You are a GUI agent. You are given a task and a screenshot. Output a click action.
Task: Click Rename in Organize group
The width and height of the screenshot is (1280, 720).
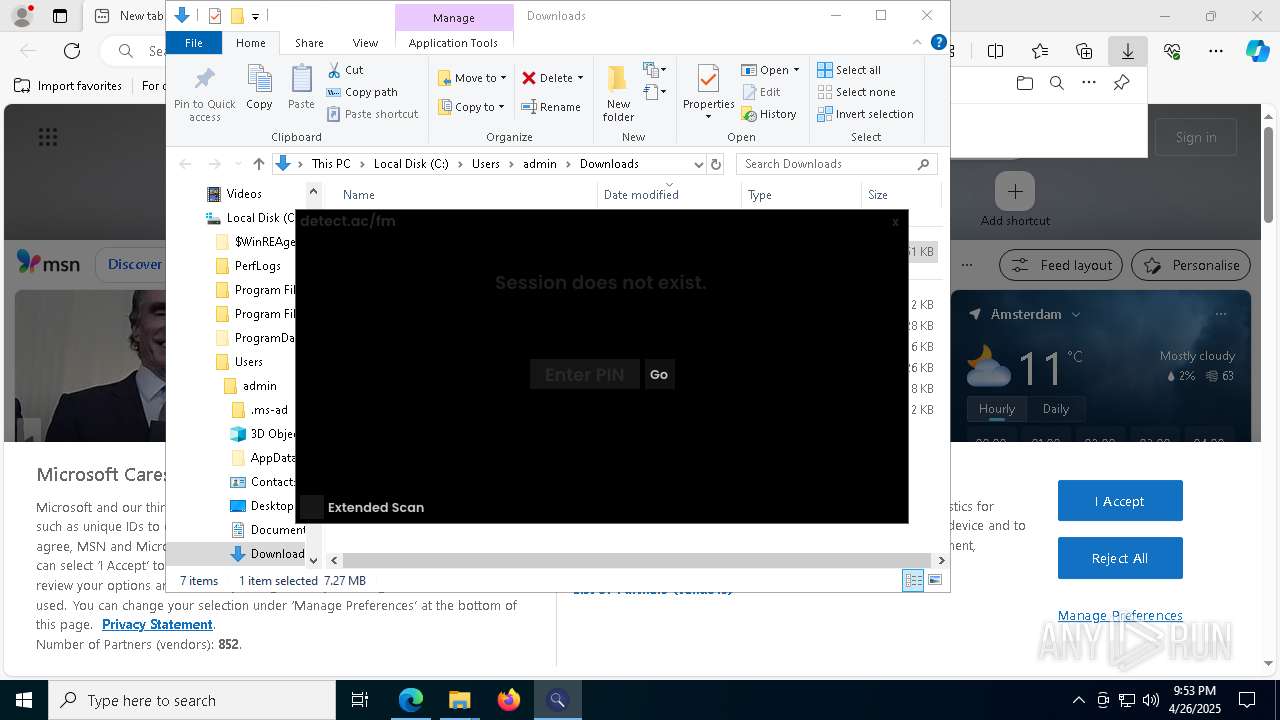pyautogui.click(x=551, y=107)
